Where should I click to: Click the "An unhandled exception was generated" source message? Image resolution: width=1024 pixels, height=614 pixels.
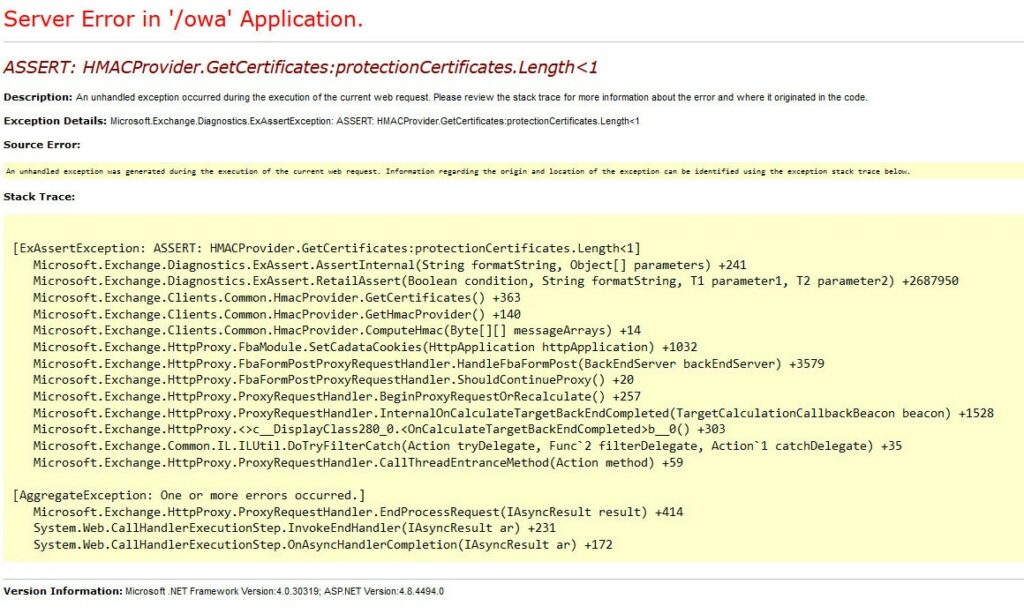coord(458,171)
